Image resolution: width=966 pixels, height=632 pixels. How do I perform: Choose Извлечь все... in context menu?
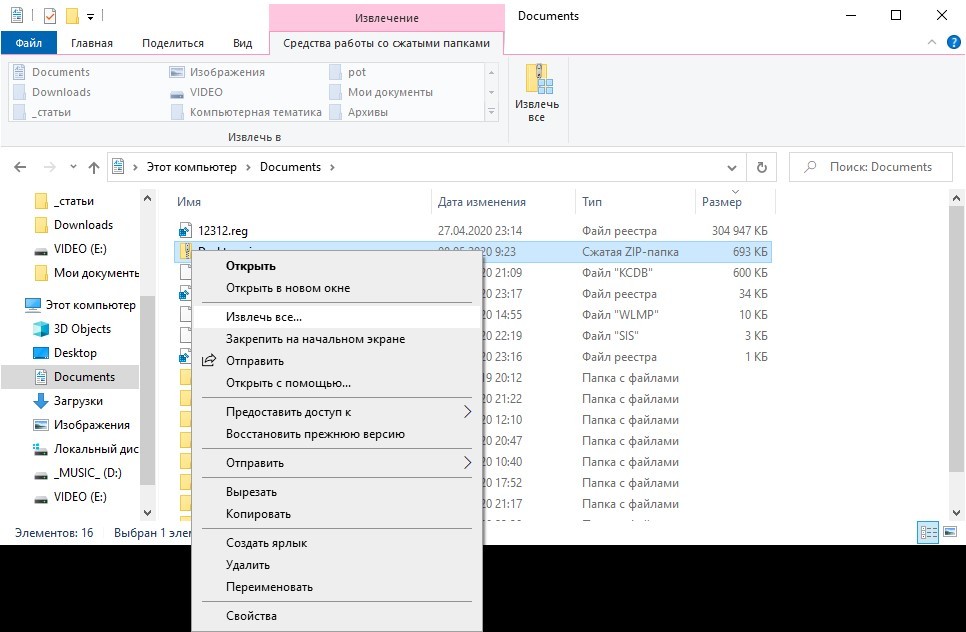[x=336, y=317]
